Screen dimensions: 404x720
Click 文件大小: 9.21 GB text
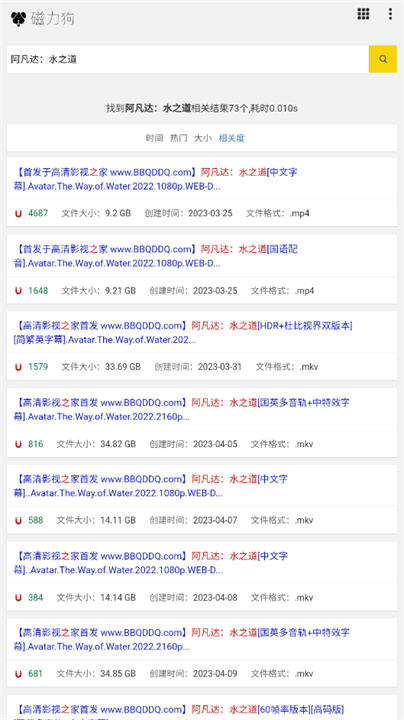tap(99, 291)
